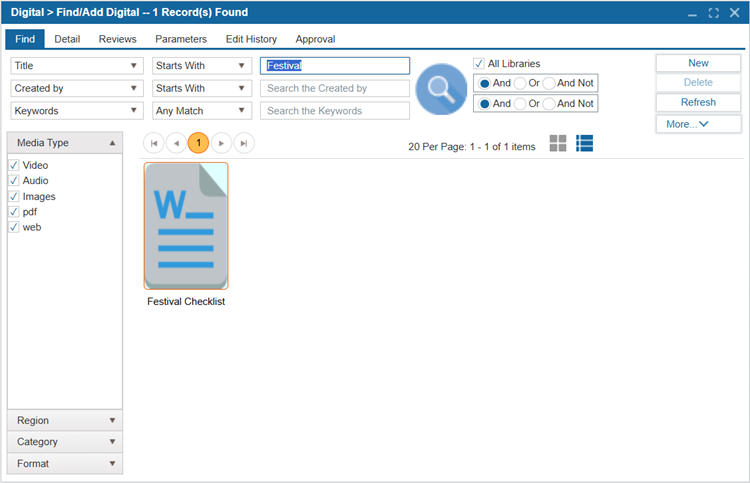
Task: Expand the Category filter panel
Action: pyautogui.click(x=65, y=442)
